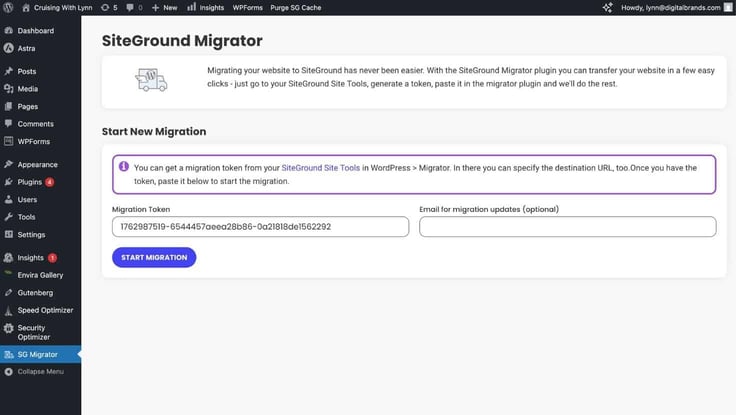Click the WordPress logo in admin bar
Screen dimensions: 736x415
(8, 8)
